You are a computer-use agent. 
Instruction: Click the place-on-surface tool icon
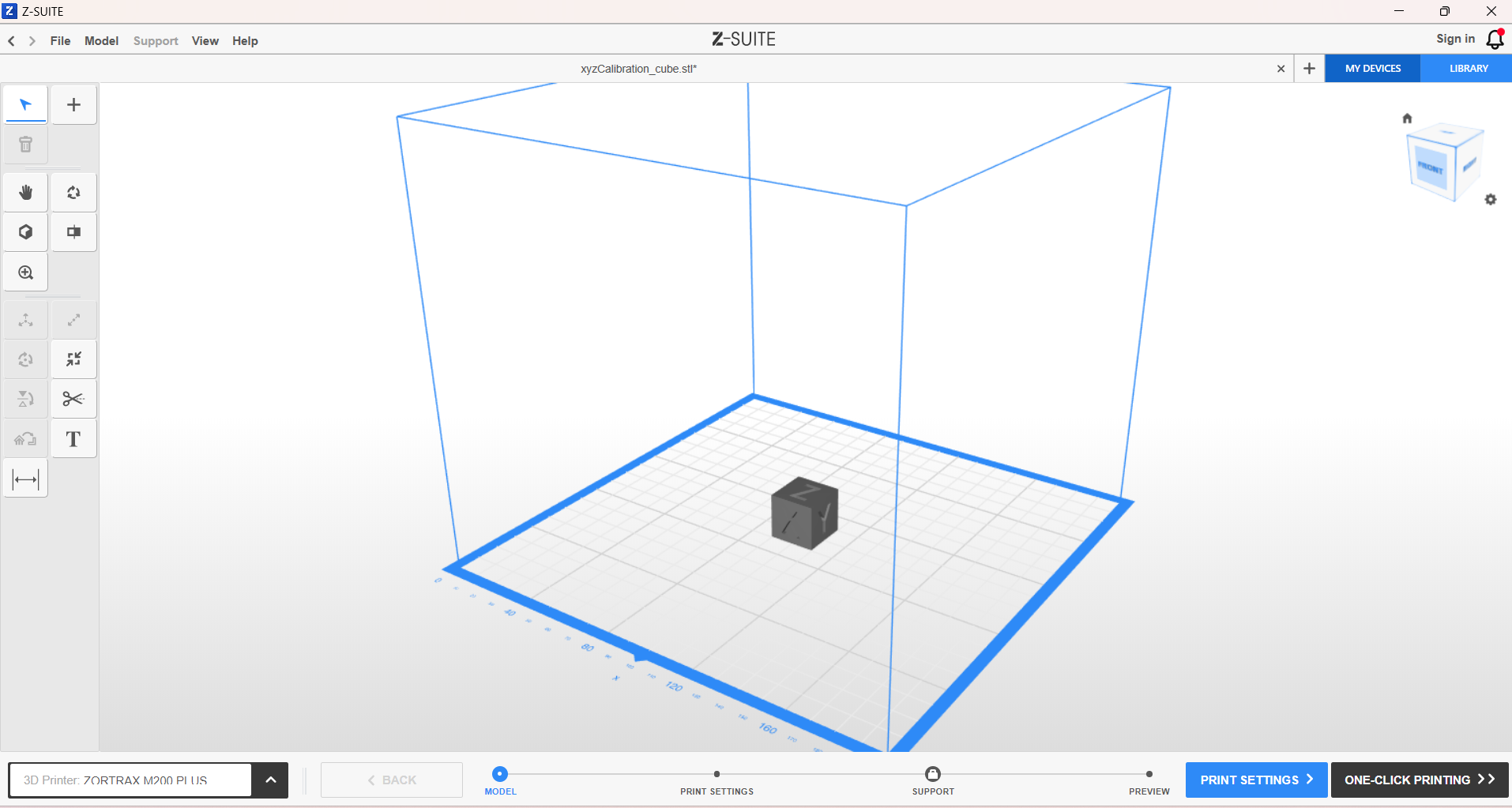click(26, 439)
